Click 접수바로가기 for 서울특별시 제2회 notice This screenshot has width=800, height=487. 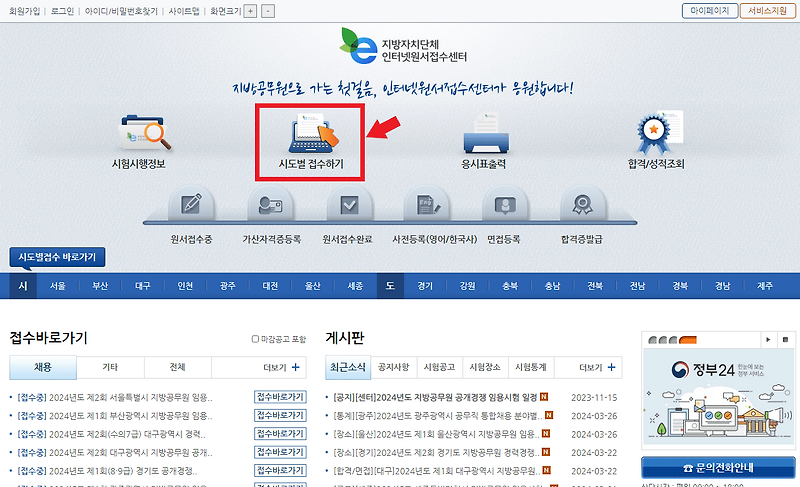281,397
